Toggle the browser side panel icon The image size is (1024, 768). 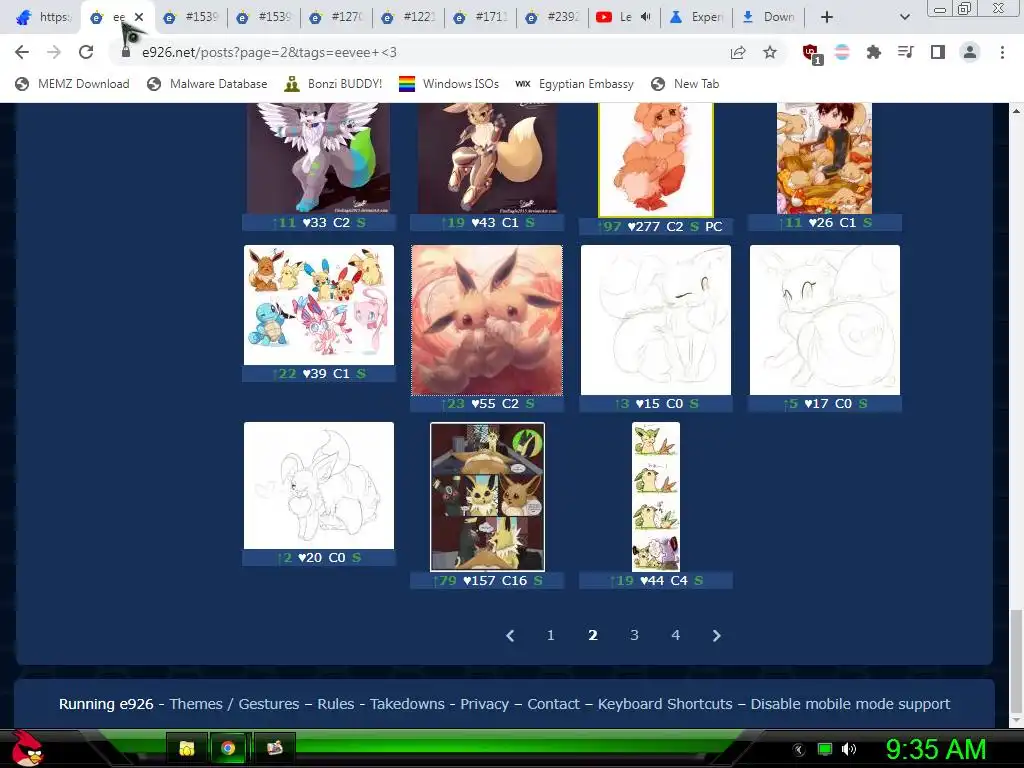tap(938, 52)
